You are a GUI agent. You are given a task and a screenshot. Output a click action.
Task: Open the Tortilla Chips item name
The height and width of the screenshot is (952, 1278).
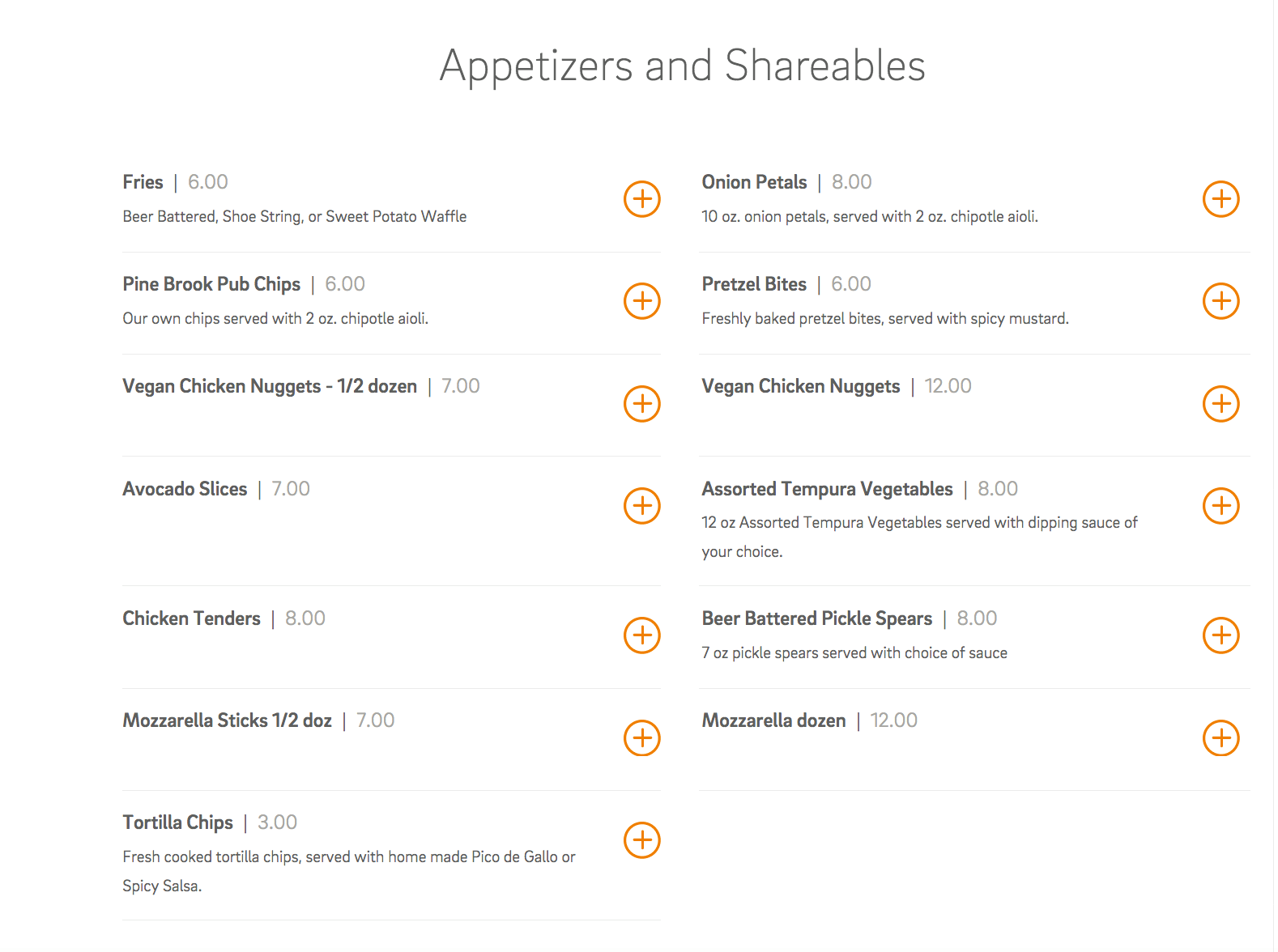[x=177, y=822]
